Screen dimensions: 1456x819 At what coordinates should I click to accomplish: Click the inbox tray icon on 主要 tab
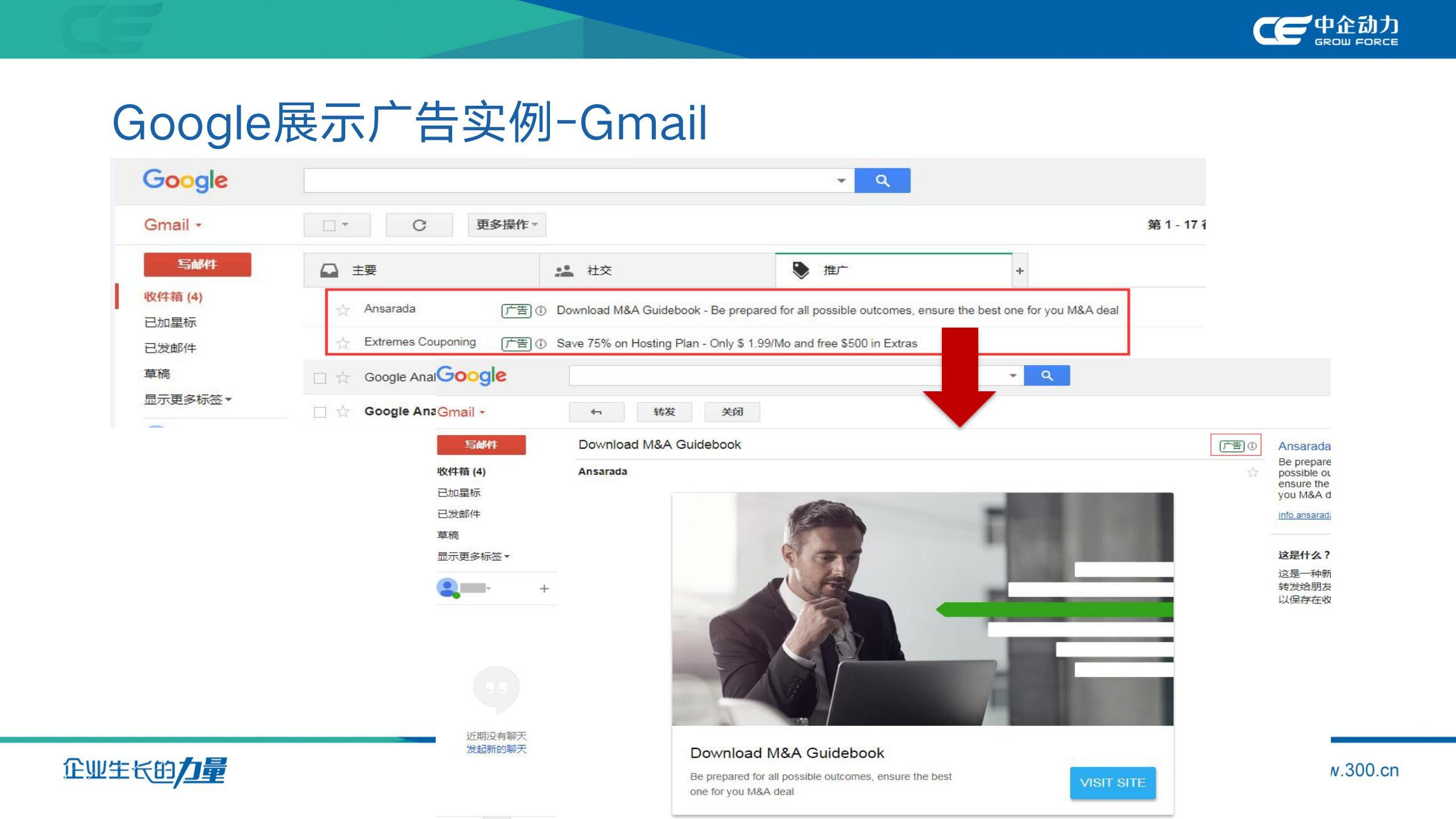point(329,270)
